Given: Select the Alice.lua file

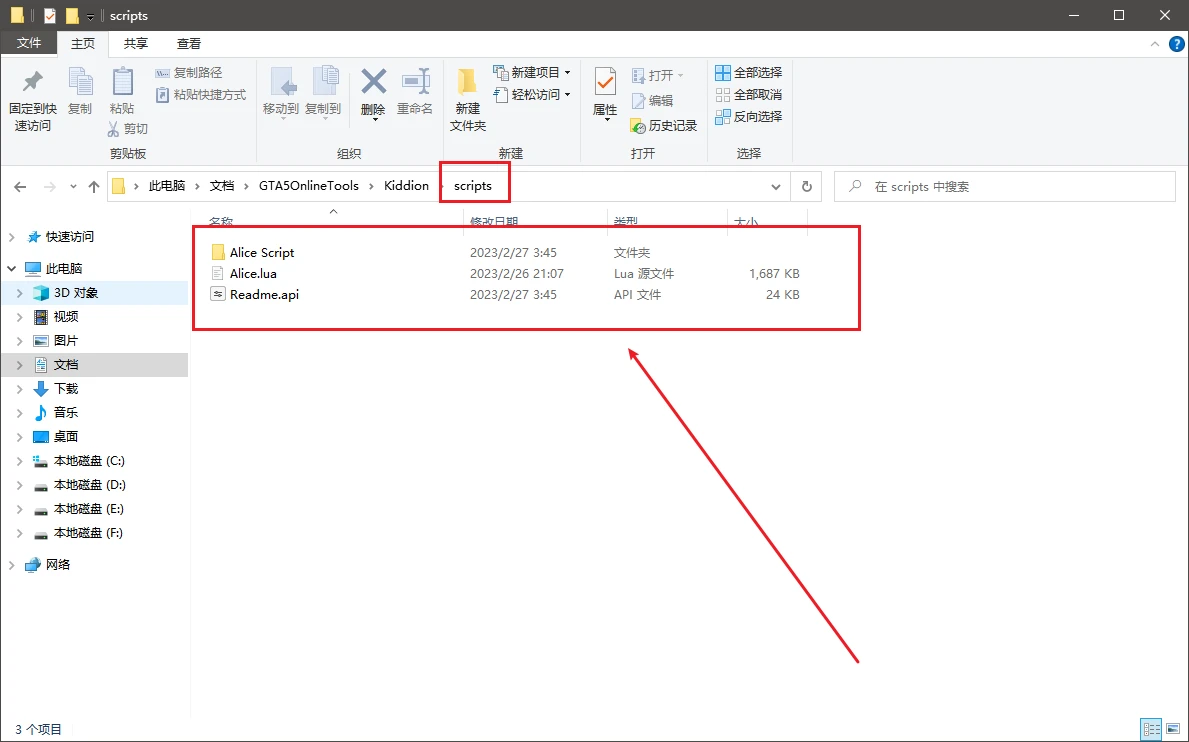Looking at the screenshot, I should (253, 274).
